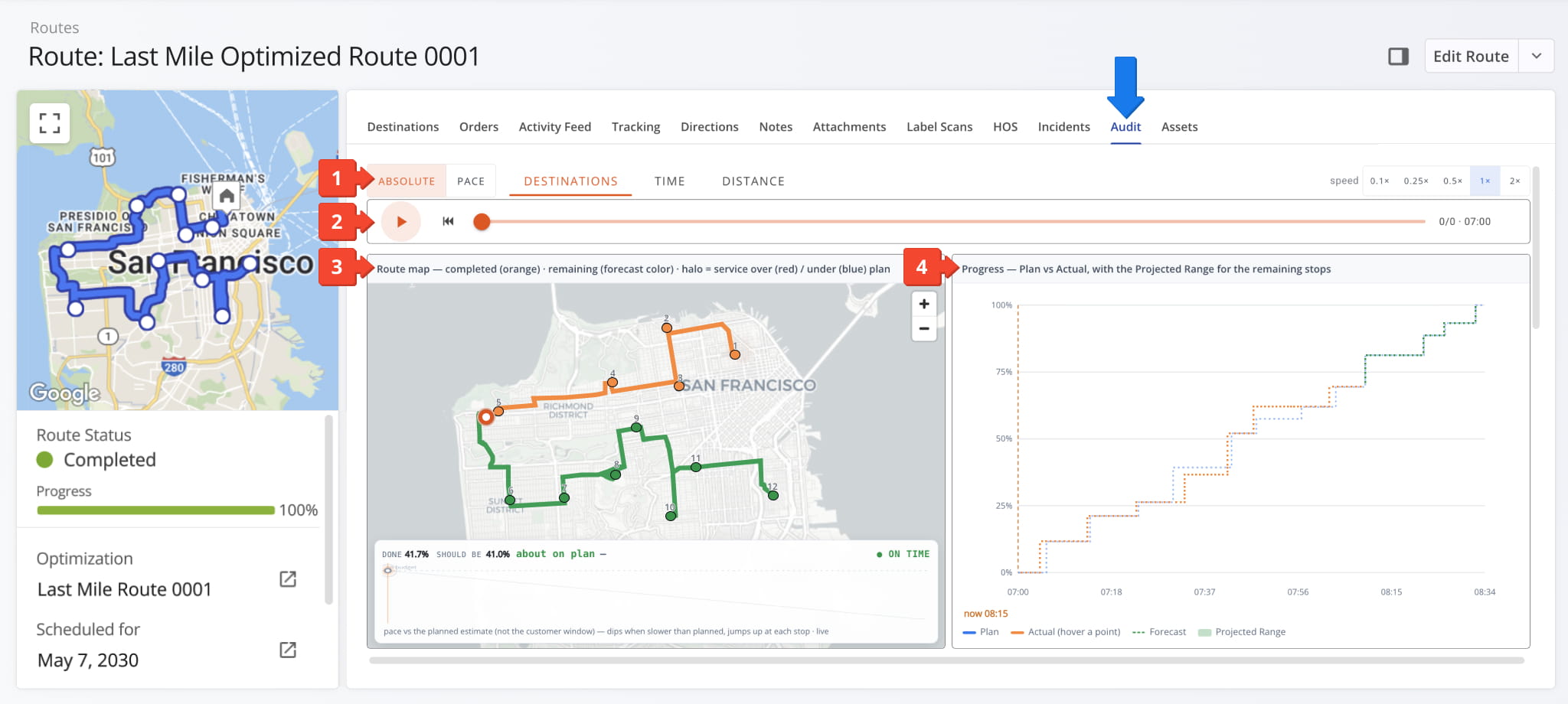Click the playback timeline slider handle
The height and width of the screenshot is (704, 1568).
(482, 222)
